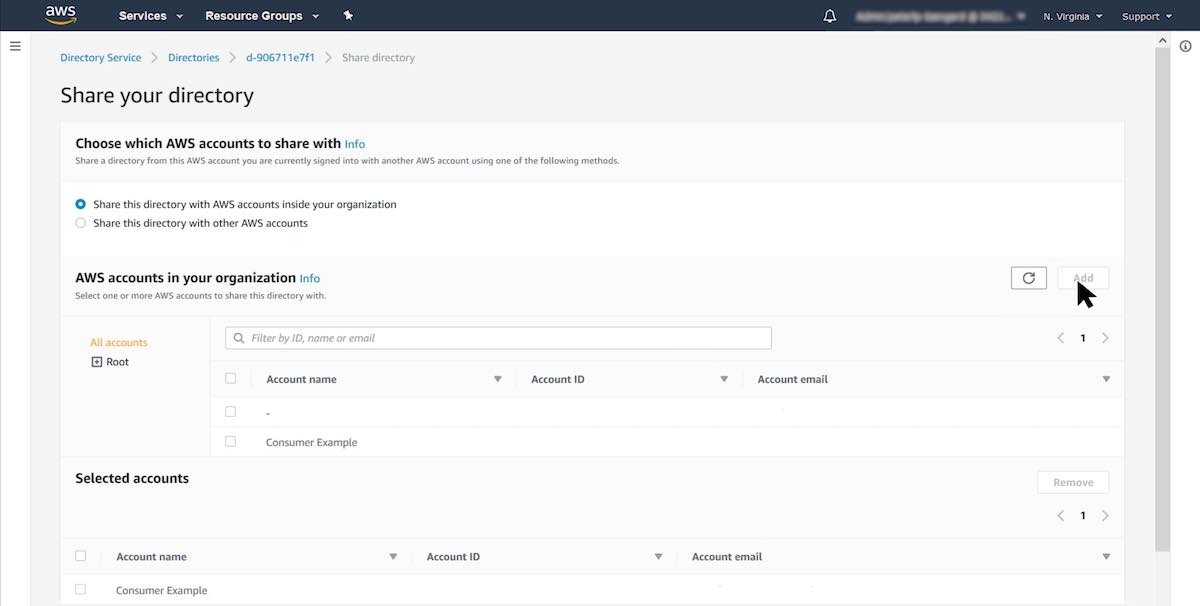The width and height of the screenshot is (1200, 606).
Task: Go to next page in organization accounts list
Action: [x=1105, y=338]
